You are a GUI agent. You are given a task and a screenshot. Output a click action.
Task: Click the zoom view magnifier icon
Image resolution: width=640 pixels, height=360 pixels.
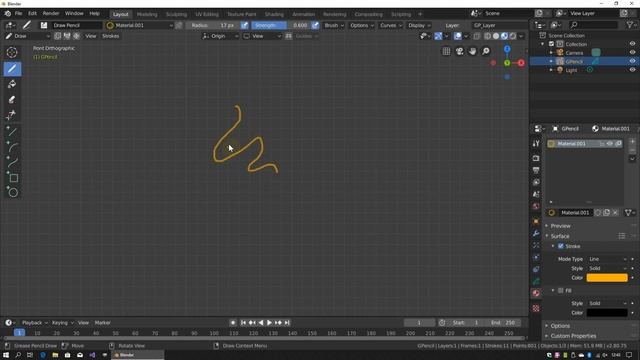point(486,51)
